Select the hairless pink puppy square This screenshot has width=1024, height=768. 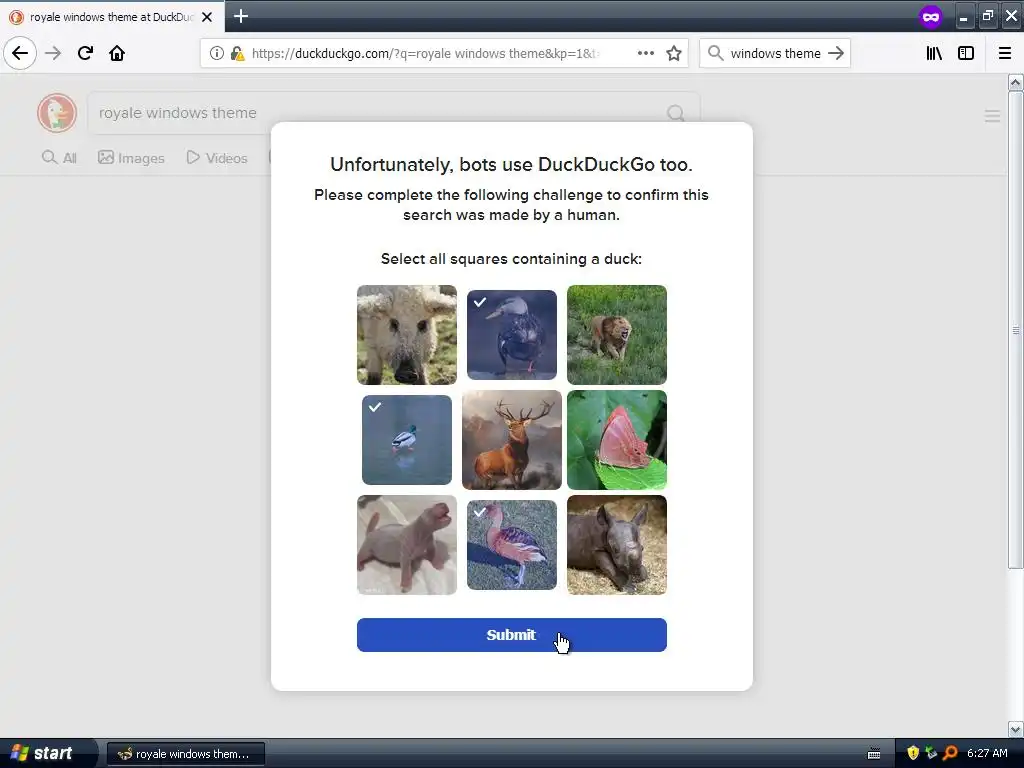click(407, 545)
